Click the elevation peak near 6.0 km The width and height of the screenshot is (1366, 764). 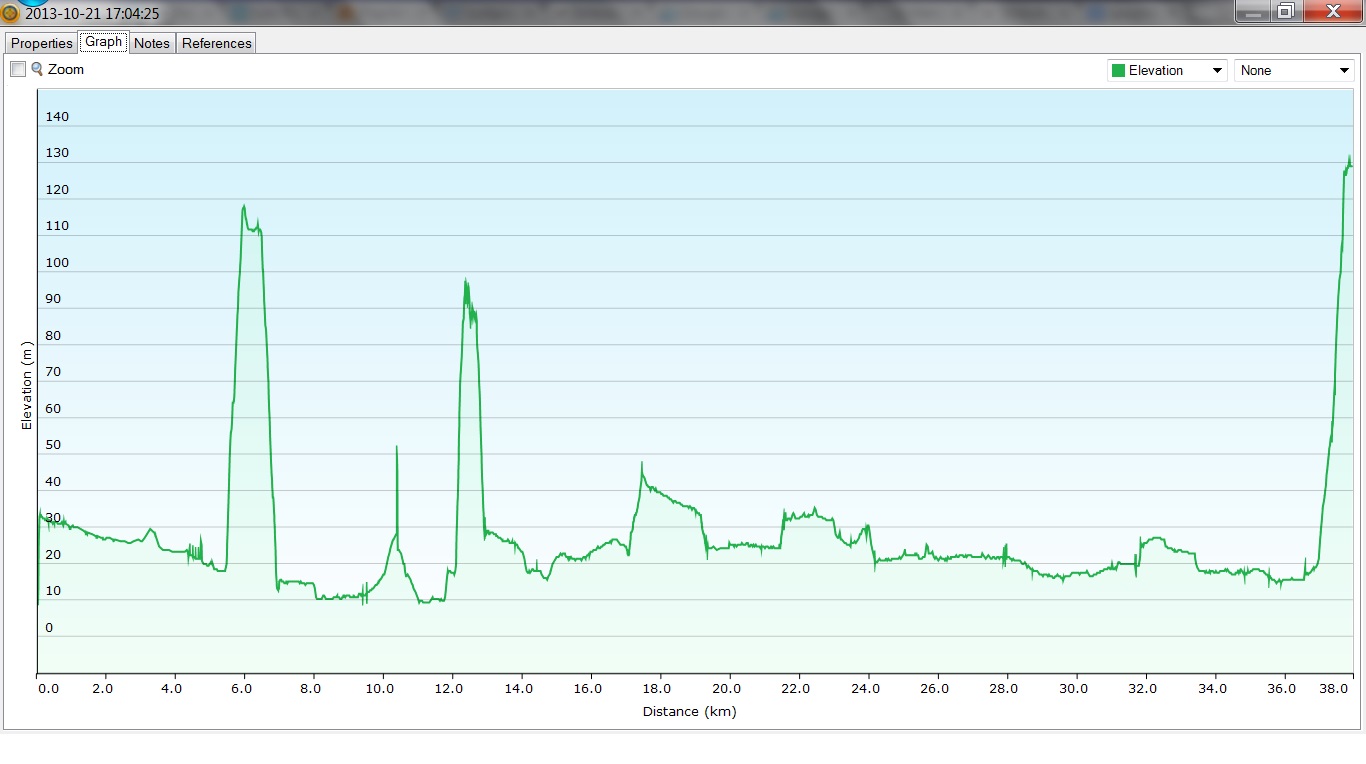[x=243, y=207]
